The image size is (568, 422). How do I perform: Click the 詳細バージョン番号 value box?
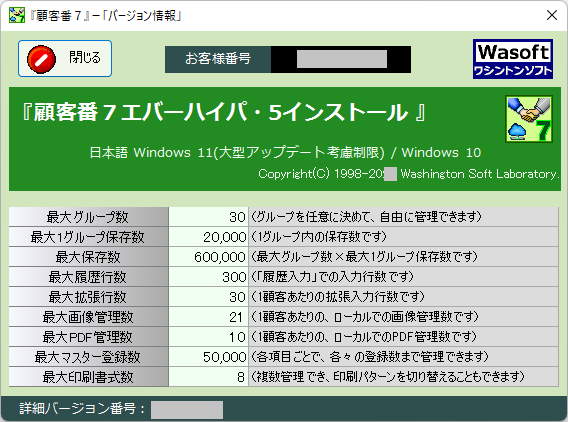coord(187,410)
